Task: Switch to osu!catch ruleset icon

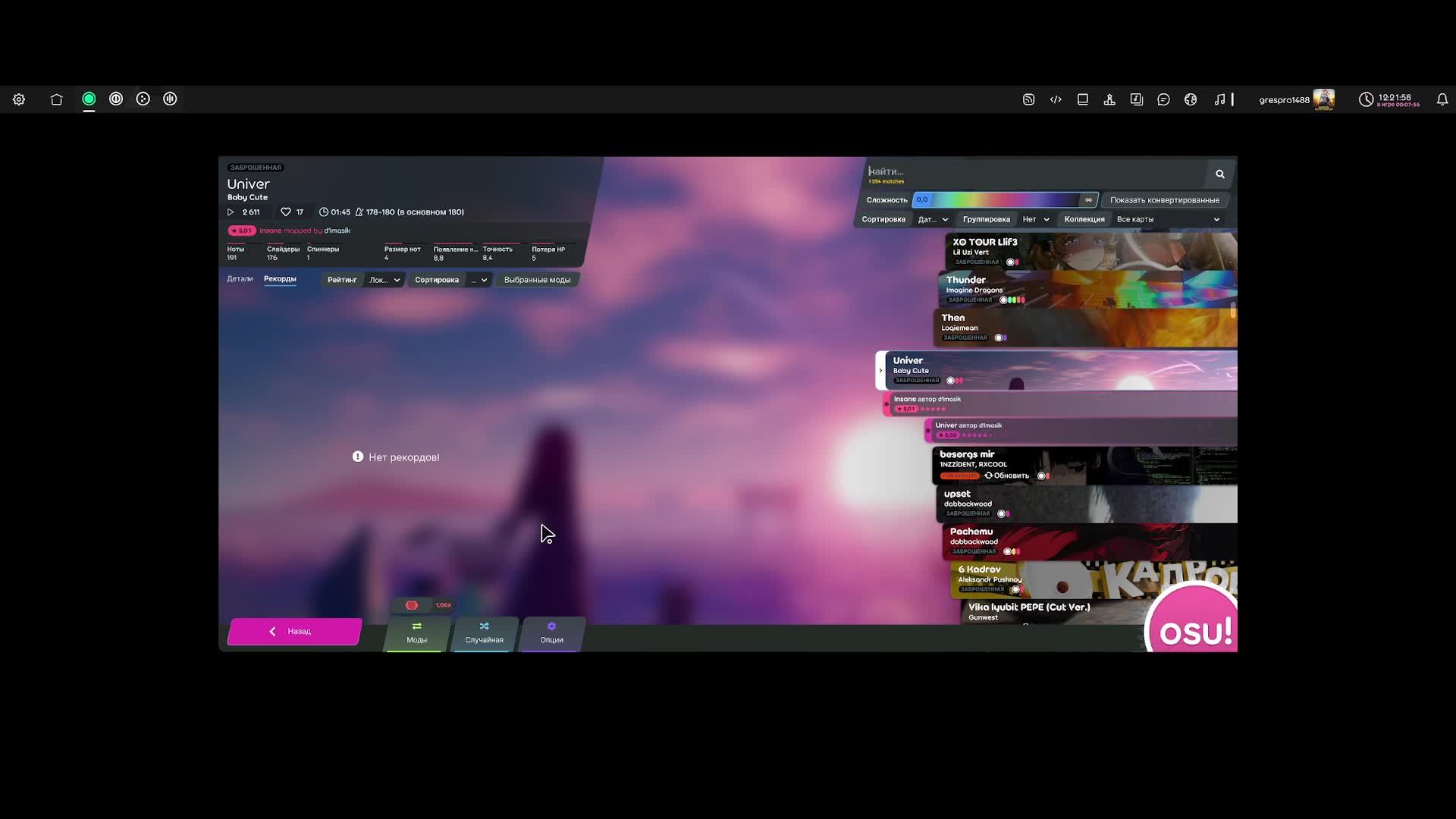Action: [143, 99]
